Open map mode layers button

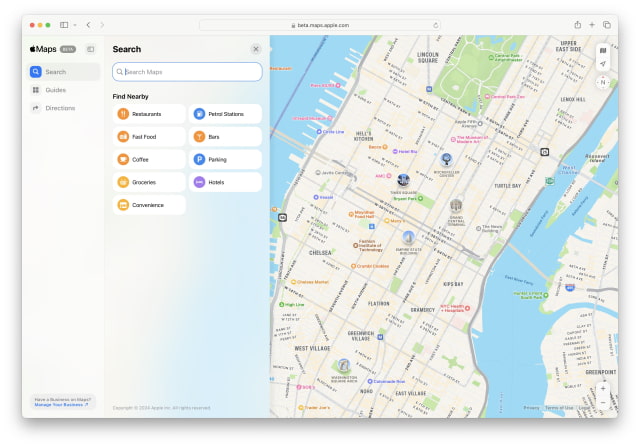pos(602,50)
